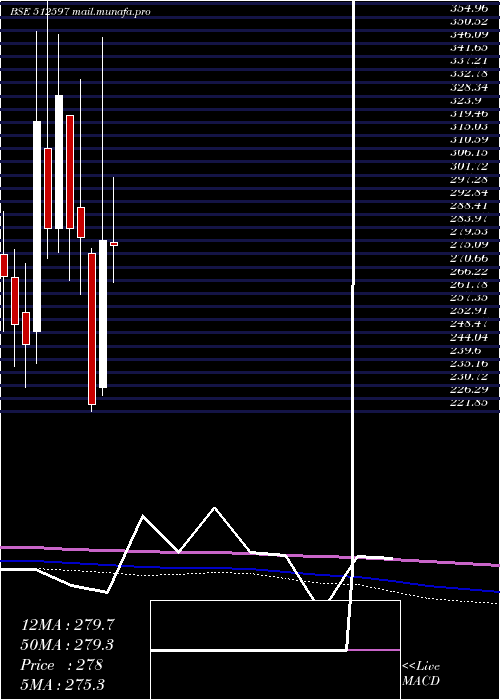Click the 252.91 price axis label
The width and height of the screenshot is (500, 700).
coord(469,311)
